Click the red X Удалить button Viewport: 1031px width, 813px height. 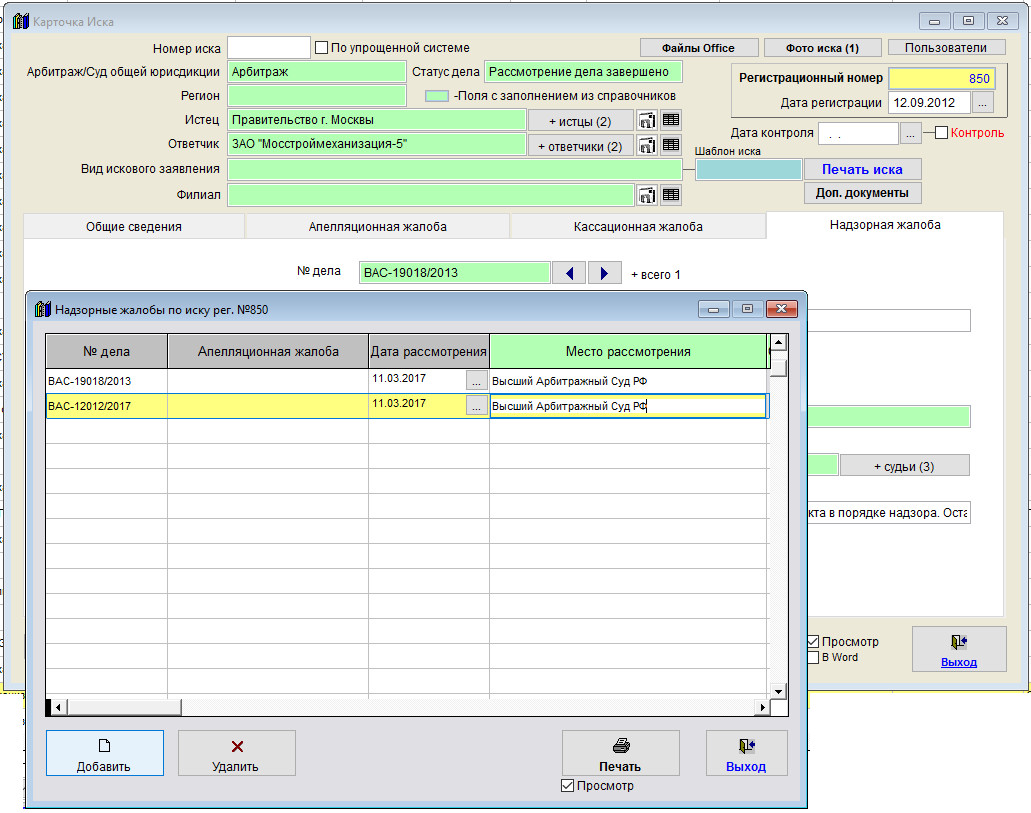[x=236, y=753]
